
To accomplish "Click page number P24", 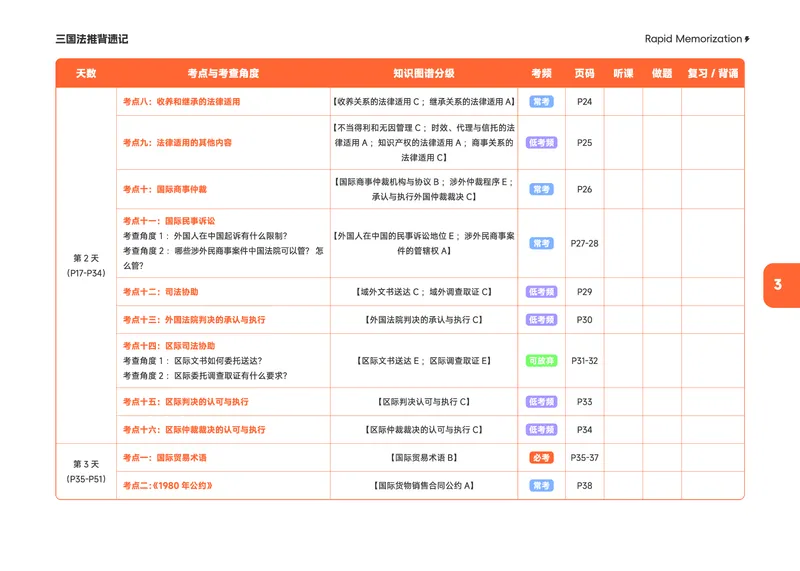I will pyautogui.click(x=585, y=102).
